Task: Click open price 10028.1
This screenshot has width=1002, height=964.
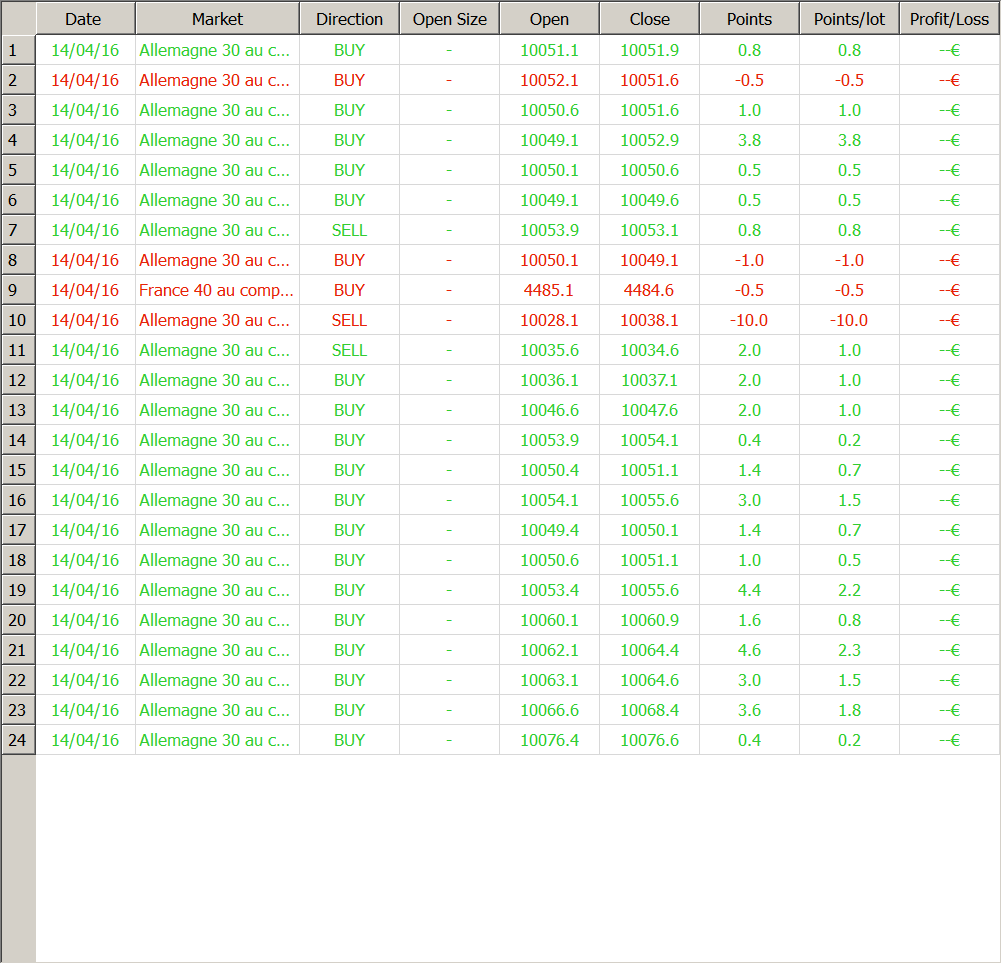Action: [x=550, y=320]
